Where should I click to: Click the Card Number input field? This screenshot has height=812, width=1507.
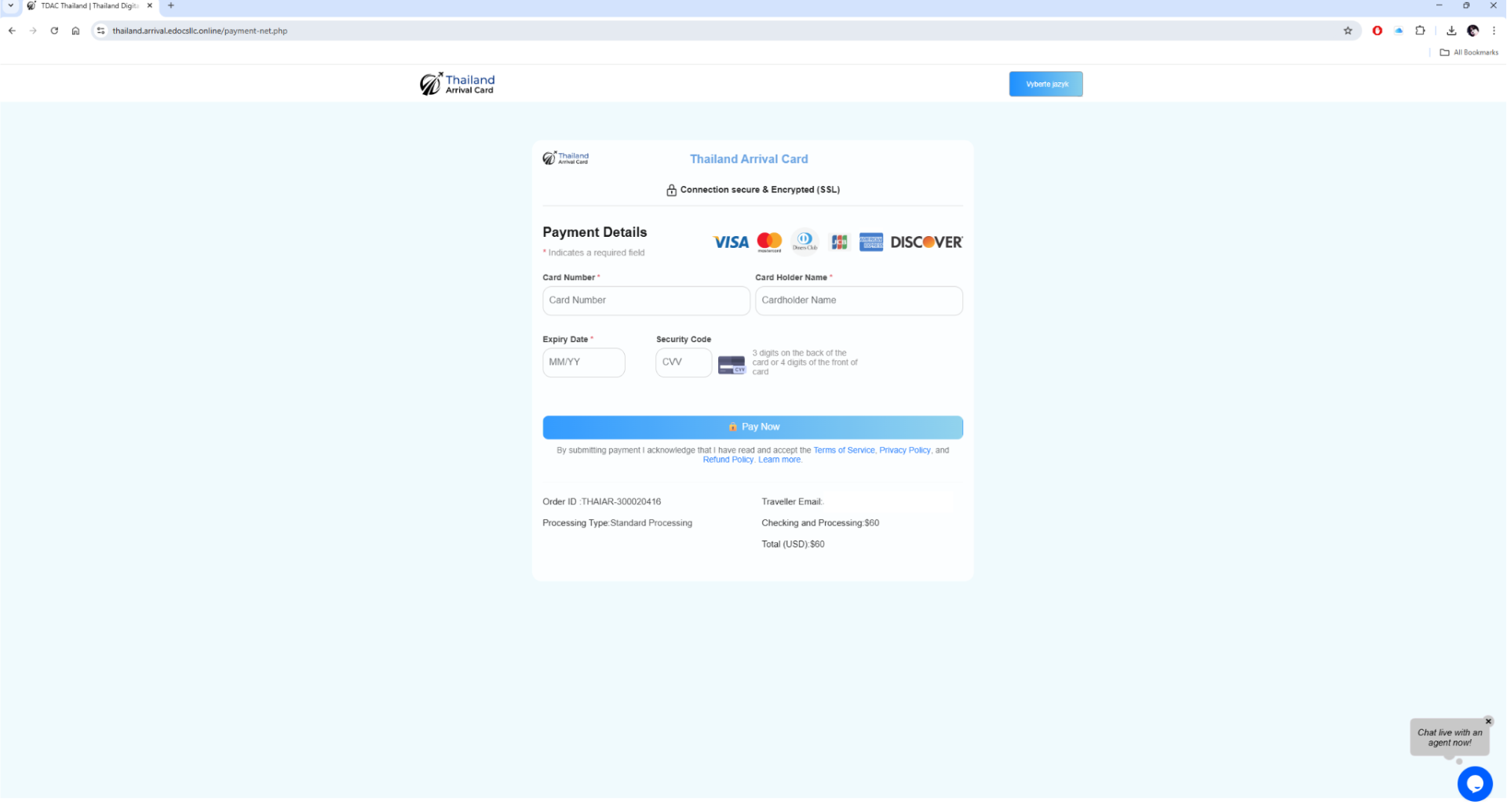click(645, 300)
